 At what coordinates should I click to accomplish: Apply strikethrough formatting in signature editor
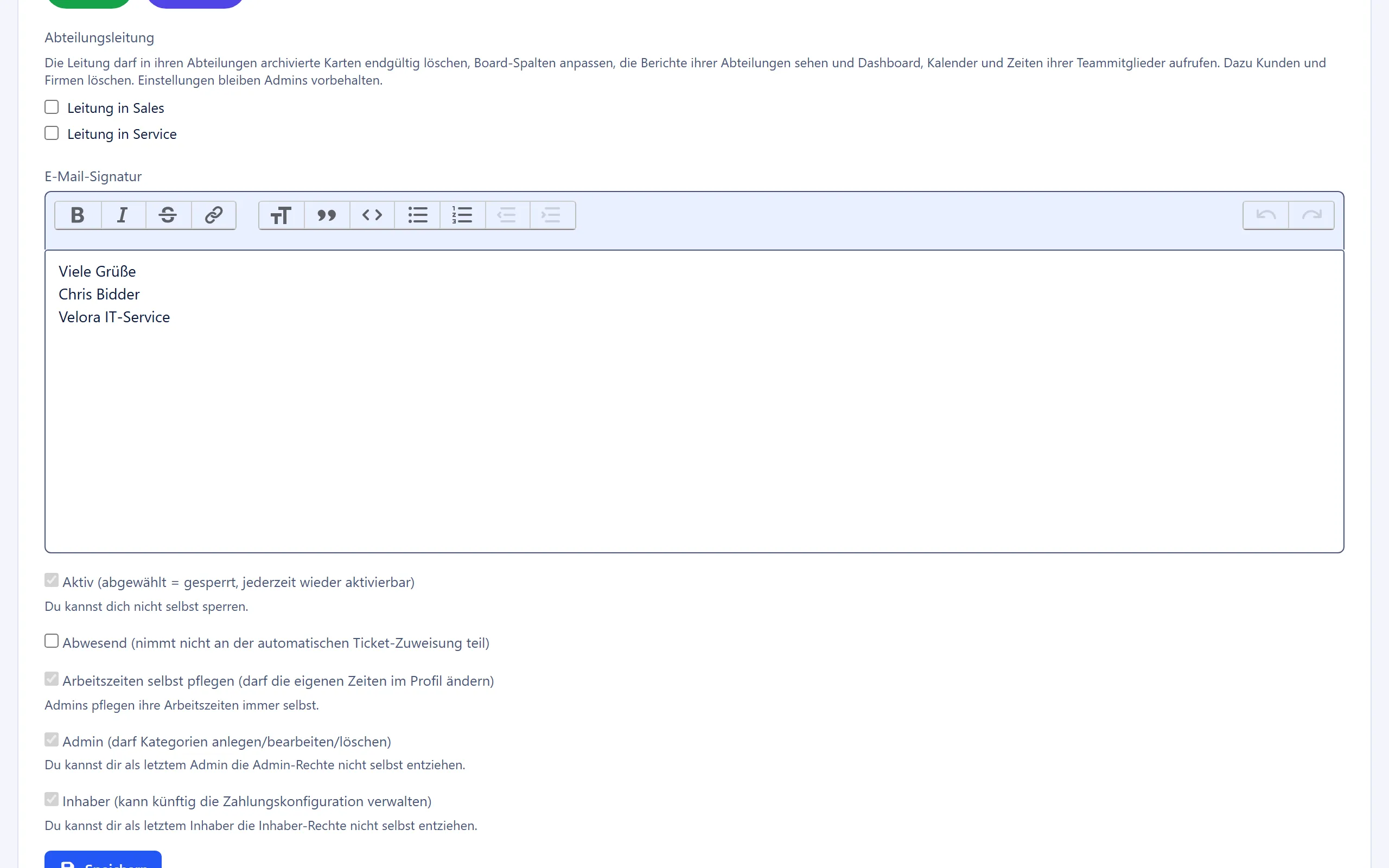168,215
